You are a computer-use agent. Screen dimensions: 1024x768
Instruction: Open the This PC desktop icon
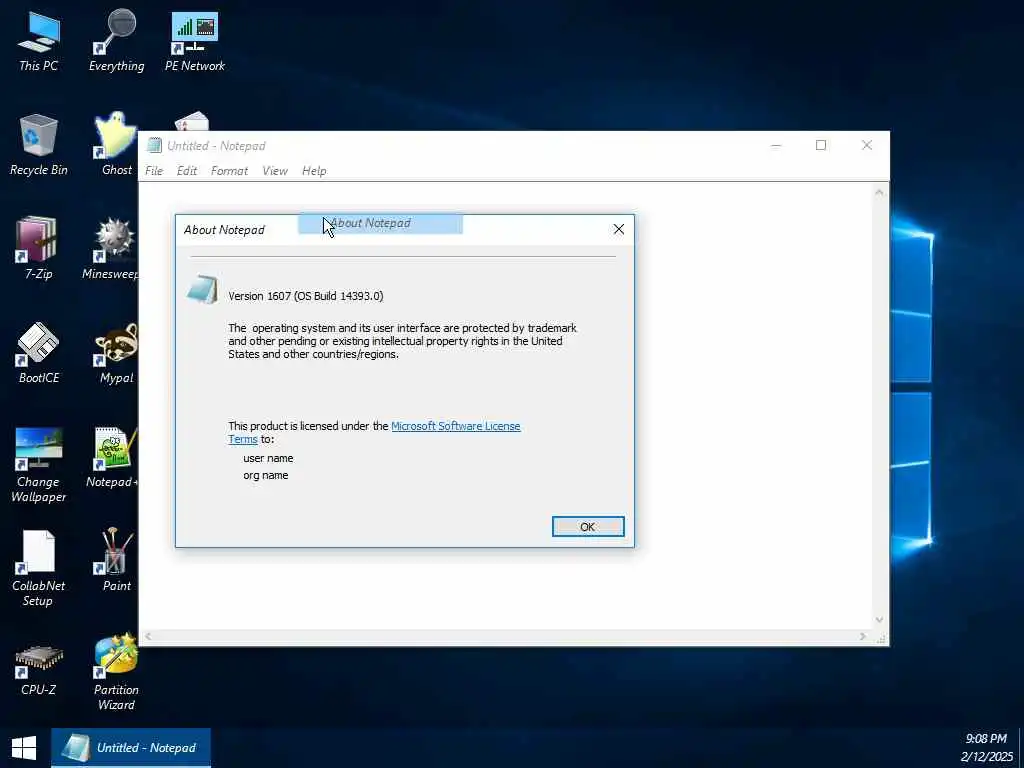[39, 40]
